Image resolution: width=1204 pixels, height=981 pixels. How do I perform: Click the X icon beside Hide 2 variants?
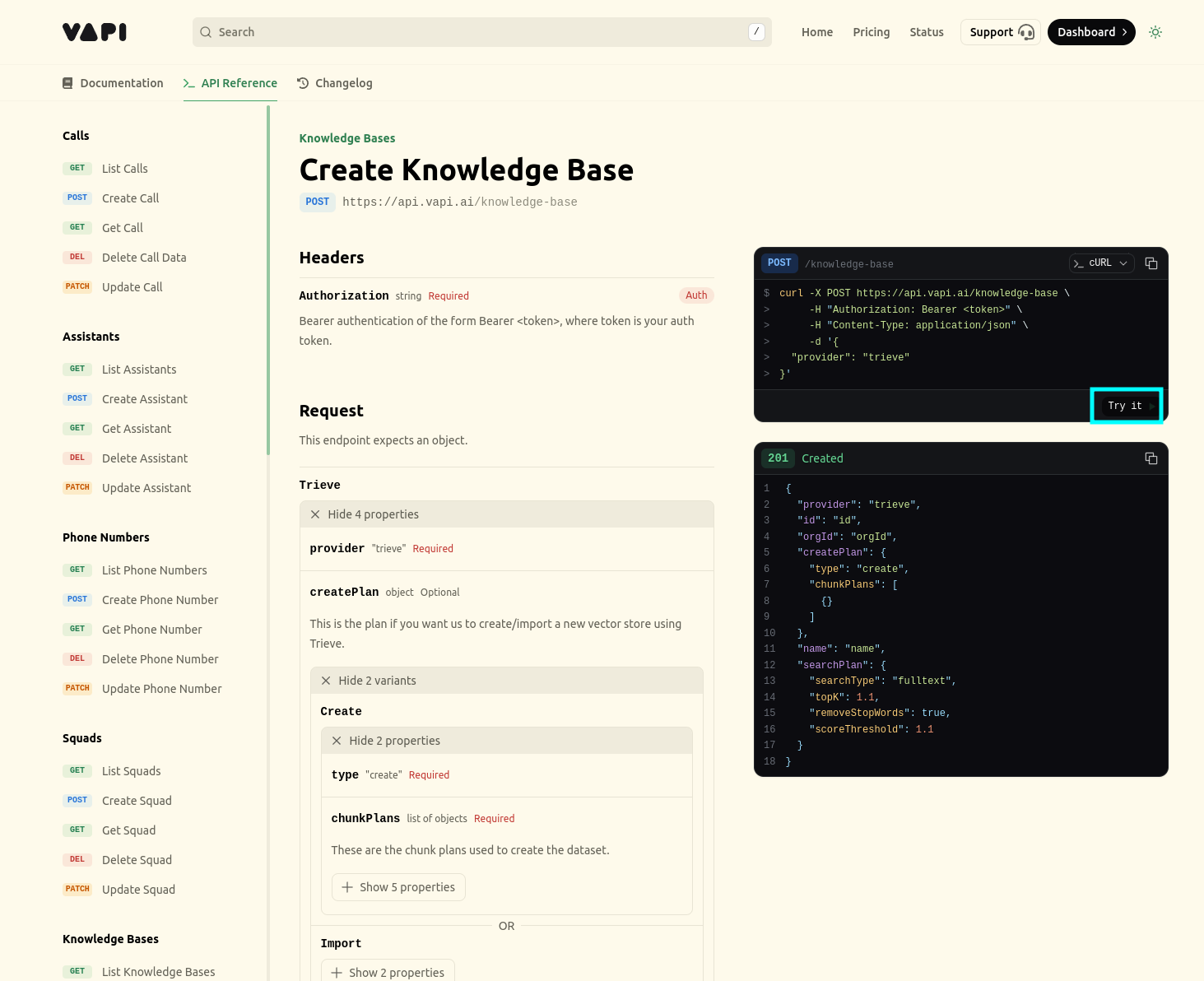point(326,681)
